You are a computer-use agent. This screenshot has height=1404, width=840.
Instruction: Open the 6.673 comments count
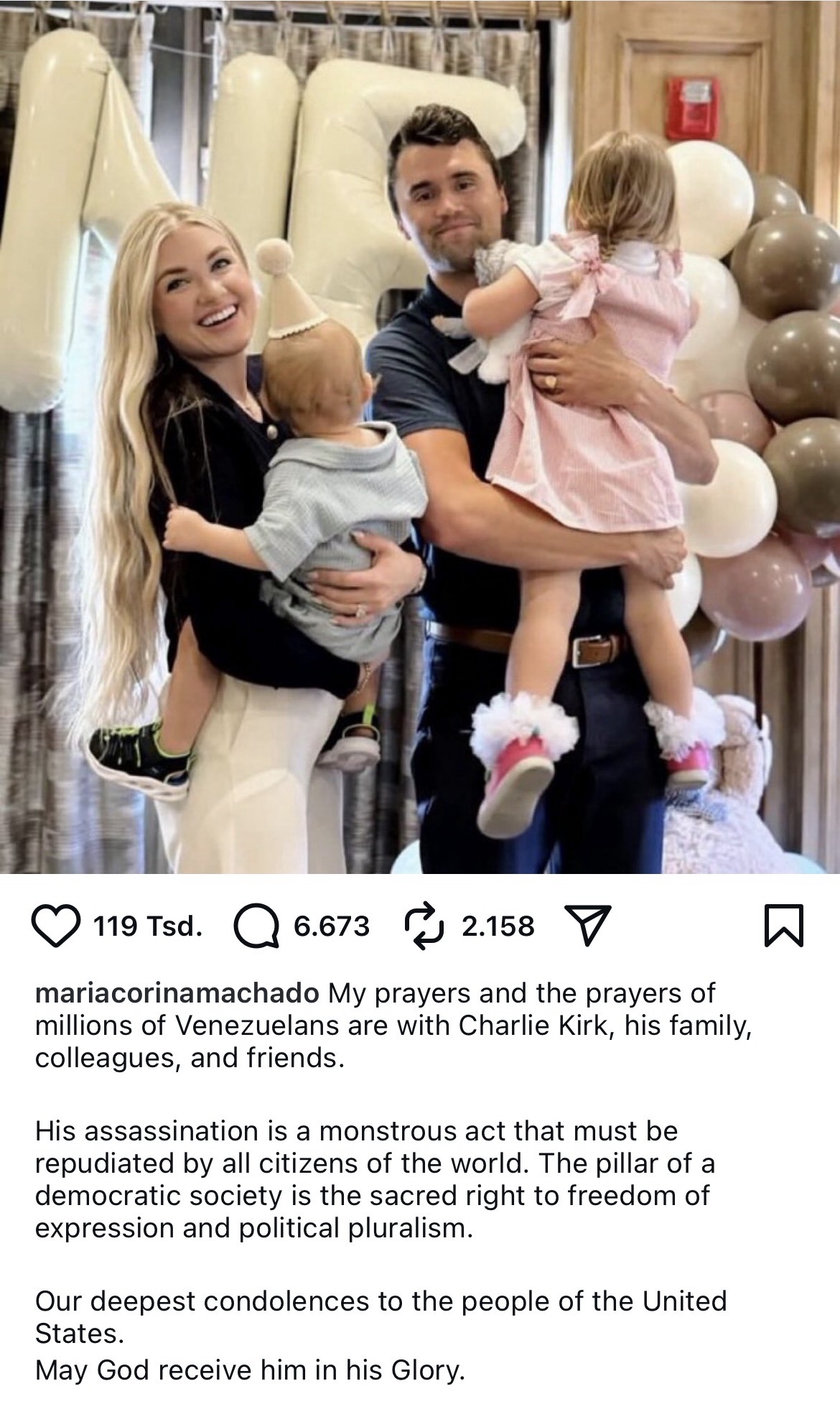coord(331,926)
